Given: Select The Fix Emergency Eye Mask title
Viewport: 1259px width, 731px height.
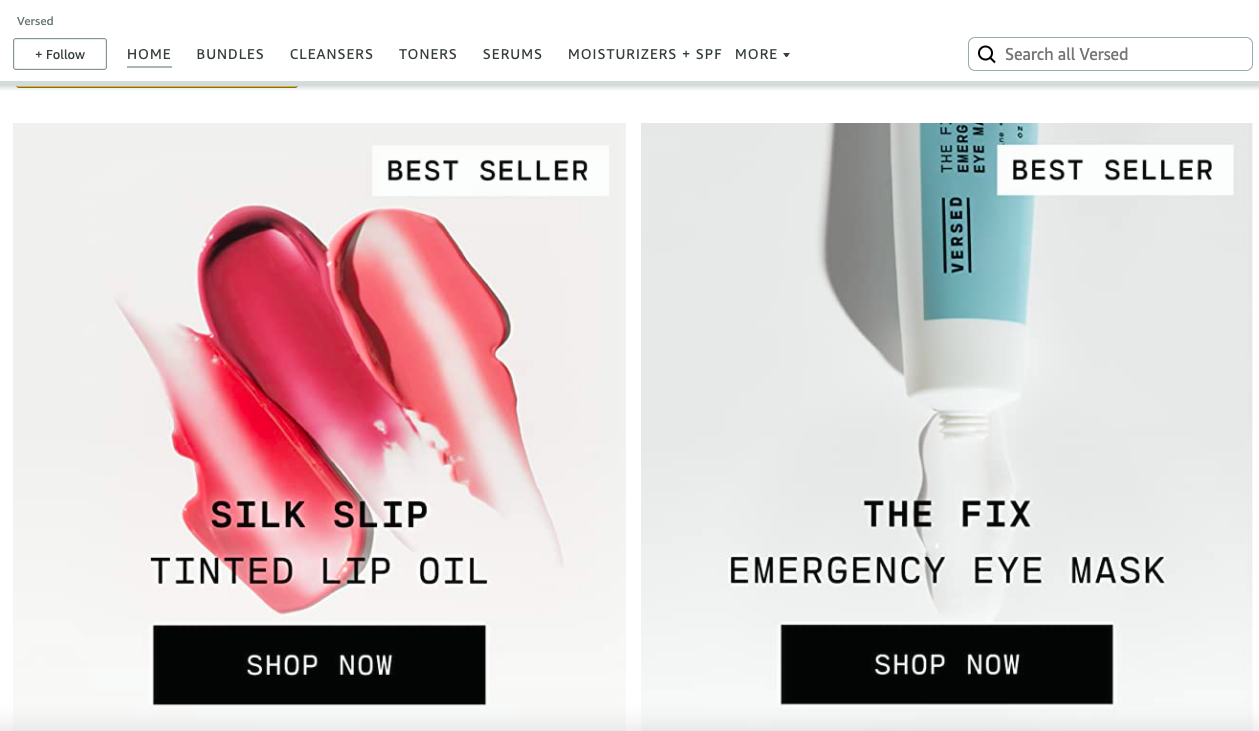Looking at the screenshot, I should tap(947, 542).
